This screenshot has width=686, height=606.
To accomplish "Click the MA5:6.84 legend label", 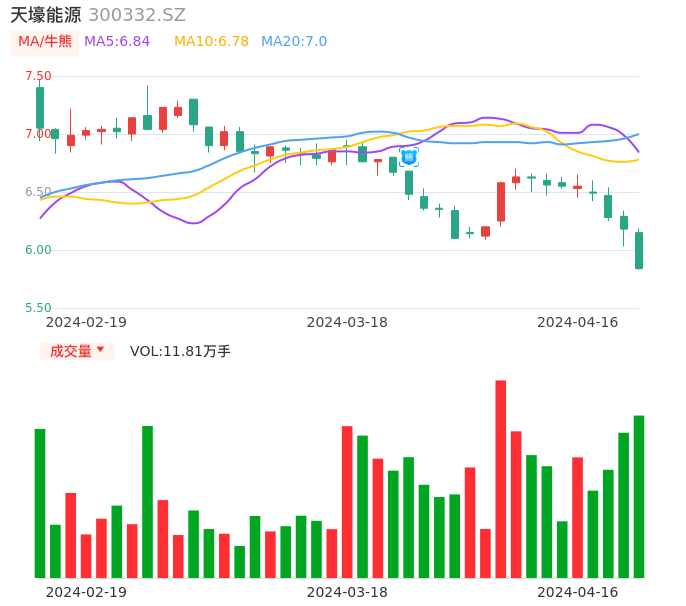I will (117, 42).
